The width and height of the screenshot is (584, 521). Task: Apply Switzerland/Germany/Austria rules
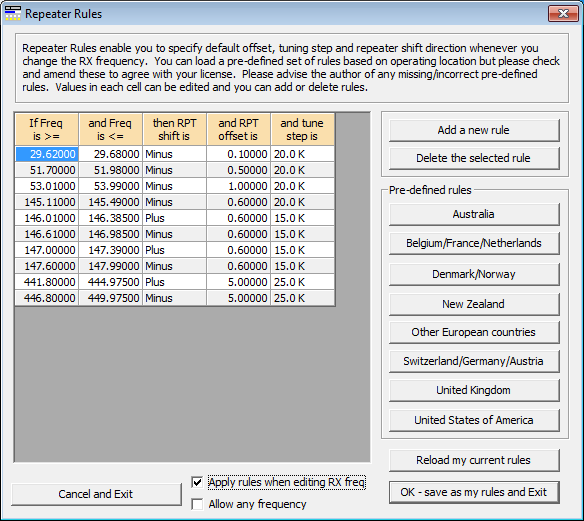(x=474, y=361)
